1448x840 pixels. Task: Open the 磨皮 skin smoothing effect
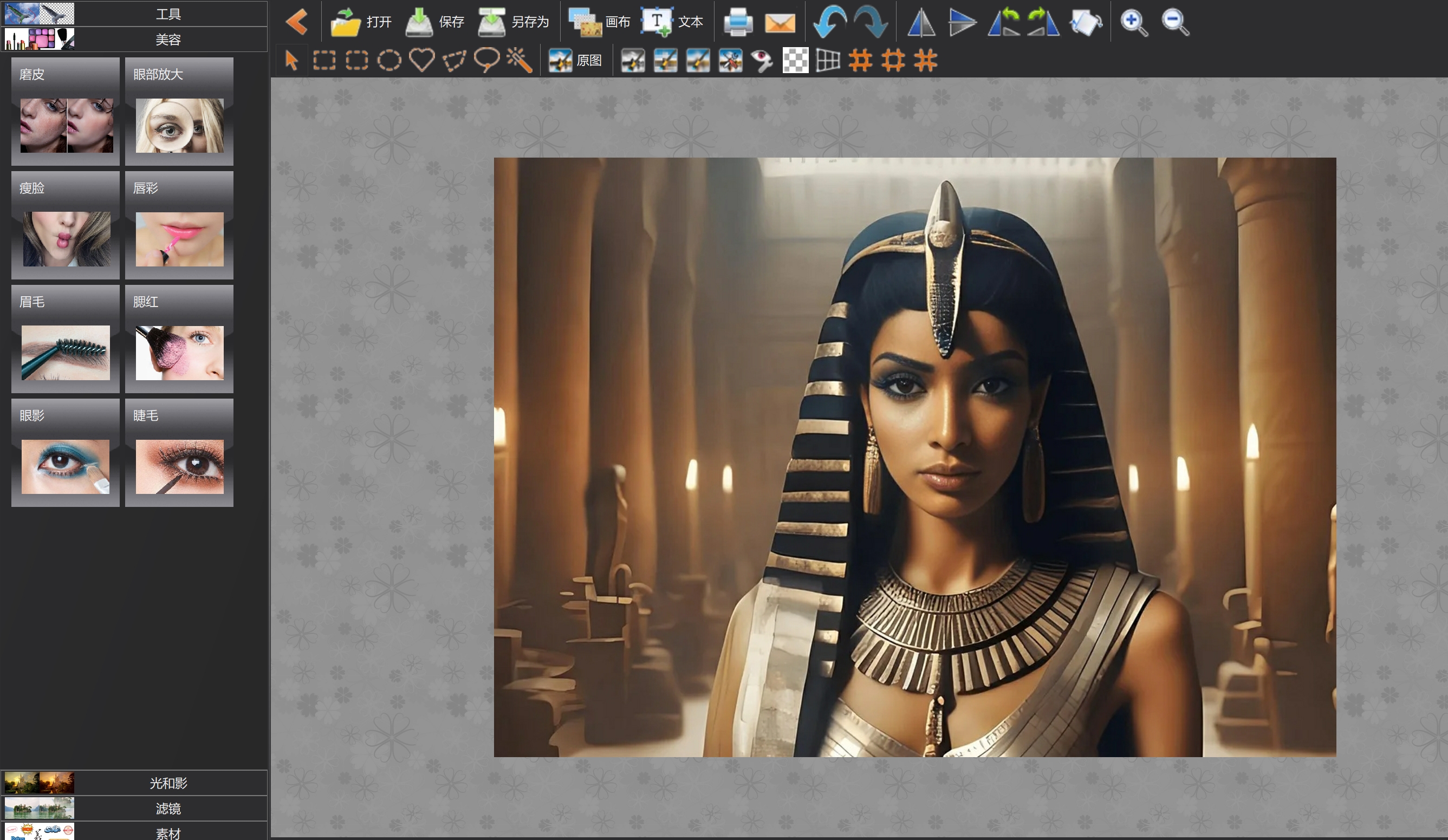point(66,112)
